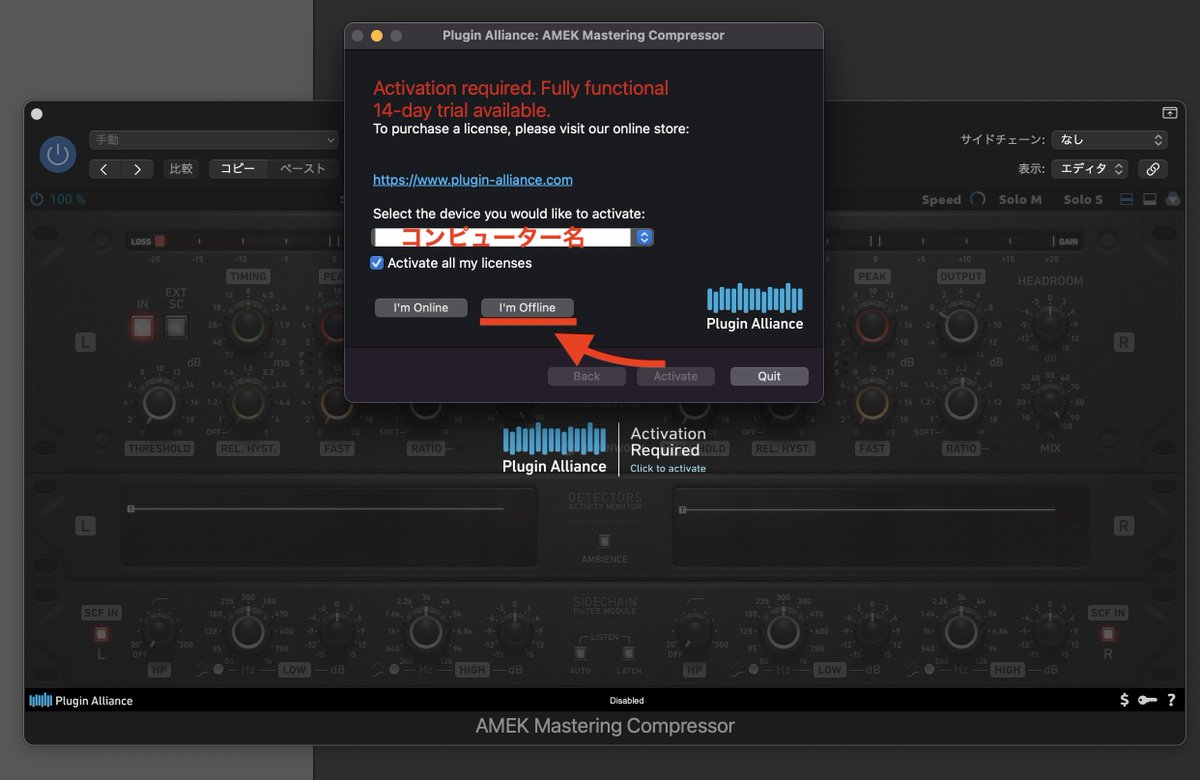Screen dimensions: 1200x780
Task: Click the right channel HEADROOM knob
Action: (1050, 324)
